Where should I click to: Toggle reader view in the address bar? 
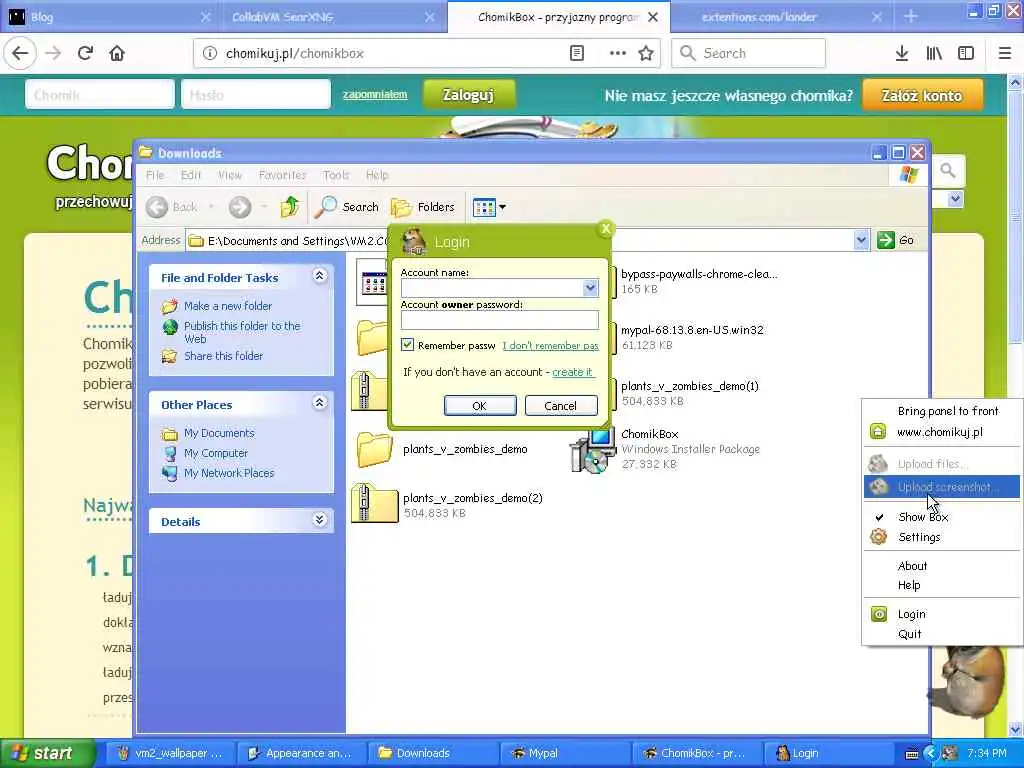577,53
